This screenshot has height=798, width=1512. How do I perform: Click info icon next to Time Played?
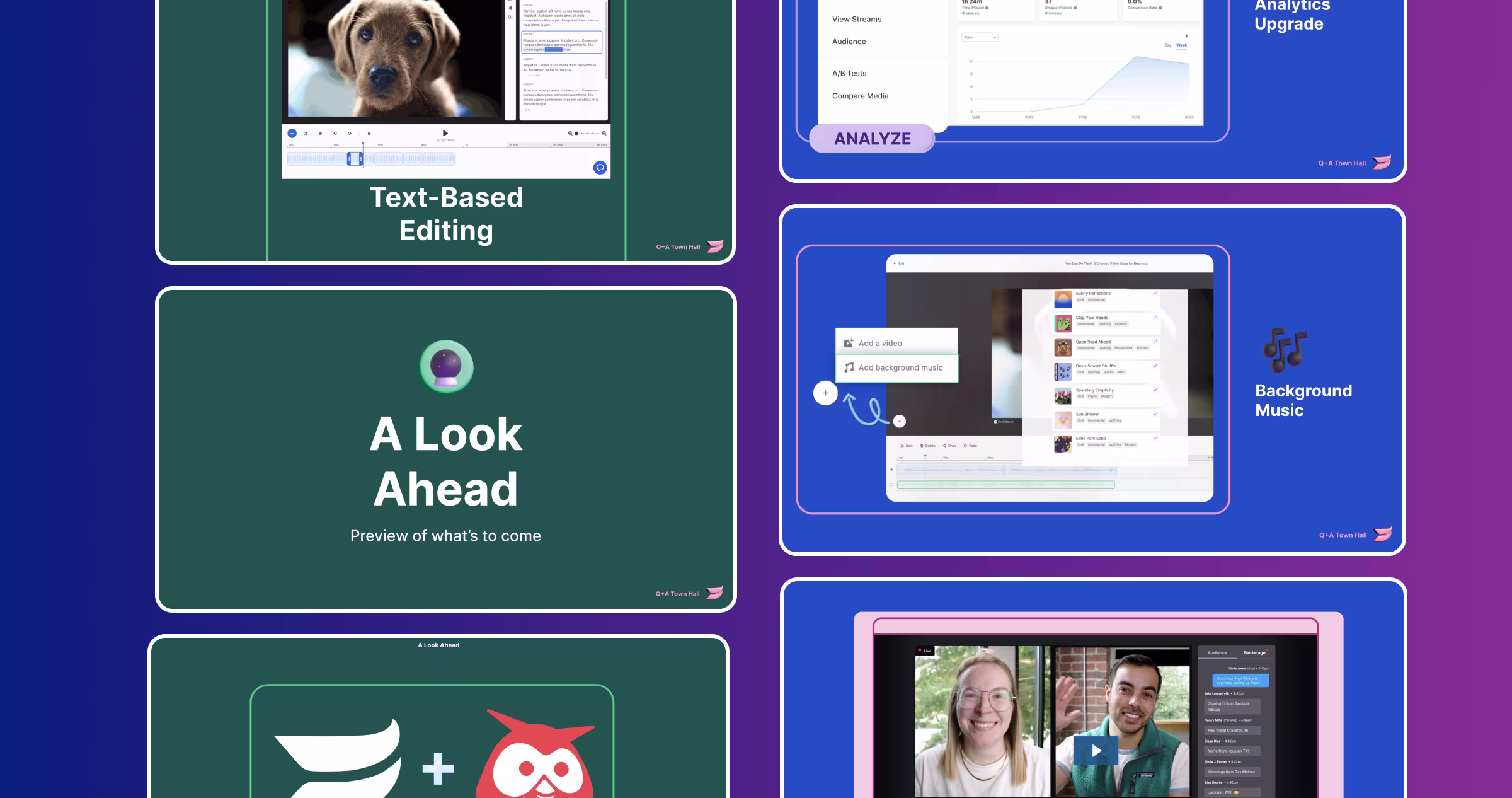pos(987,8)
